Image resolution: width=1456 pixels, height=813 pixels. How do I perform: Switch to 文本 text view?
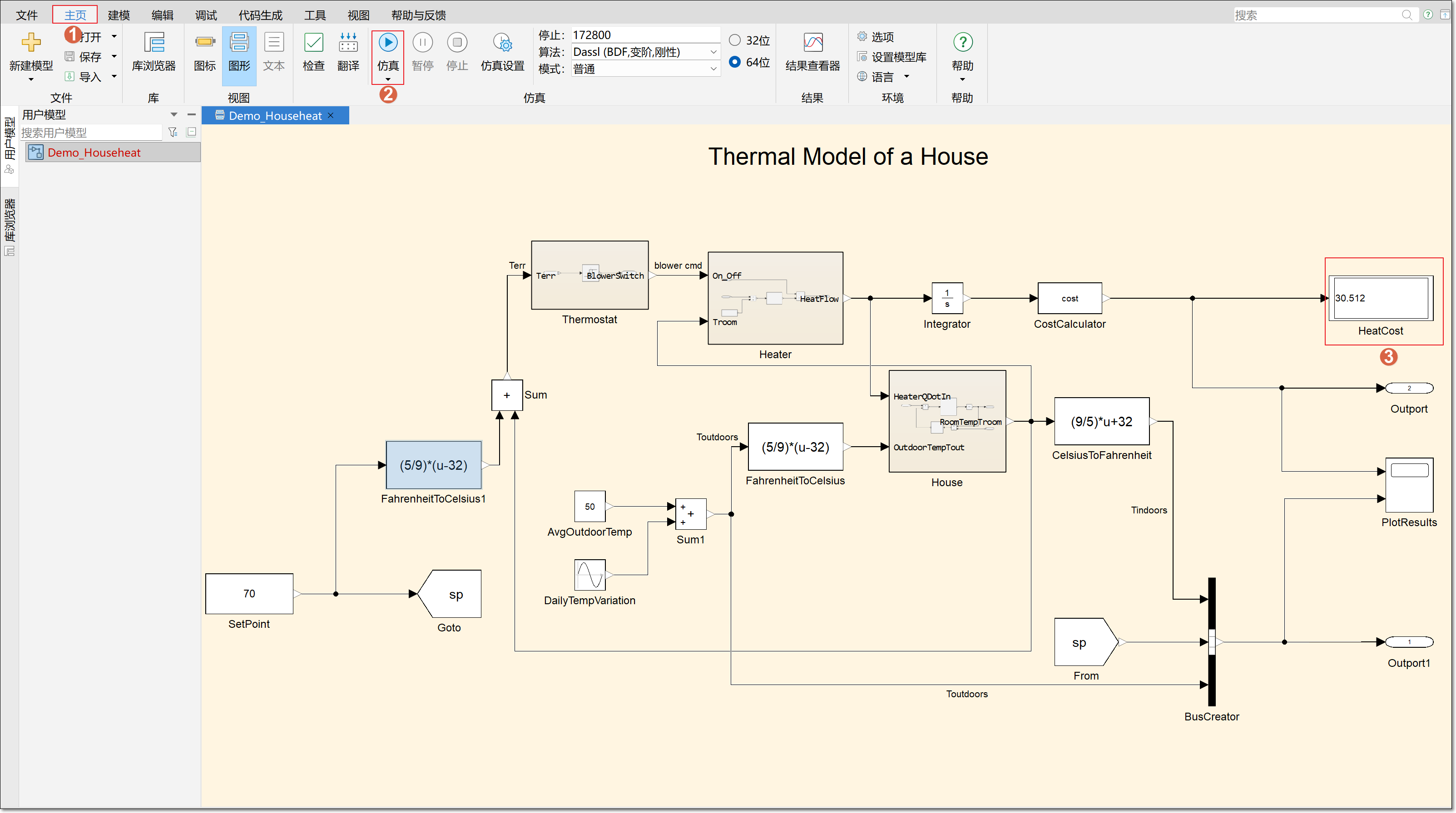click(x=273, y=51)
